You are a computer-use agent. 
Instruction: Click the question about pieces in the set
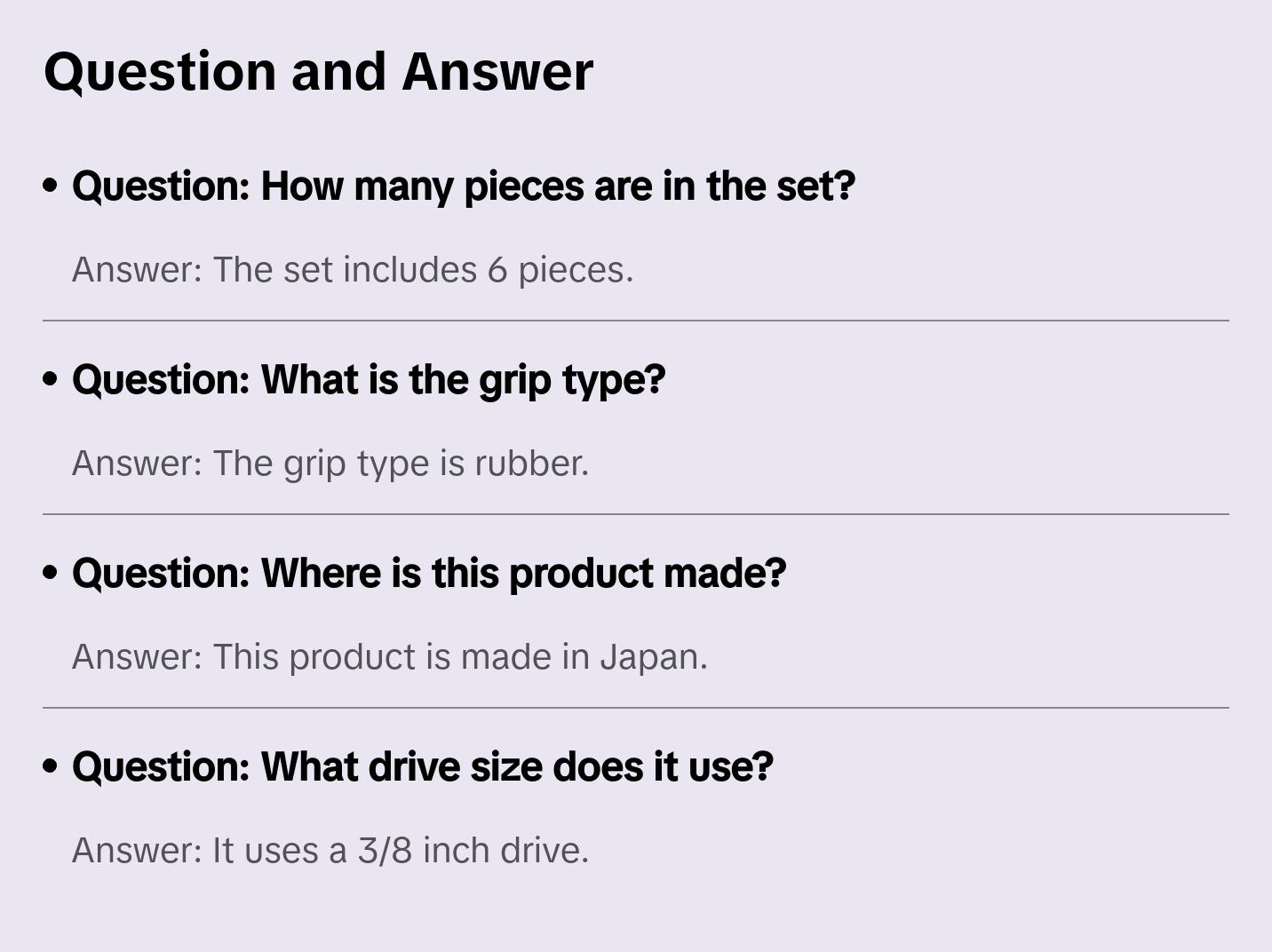click(x=463, y=186)
